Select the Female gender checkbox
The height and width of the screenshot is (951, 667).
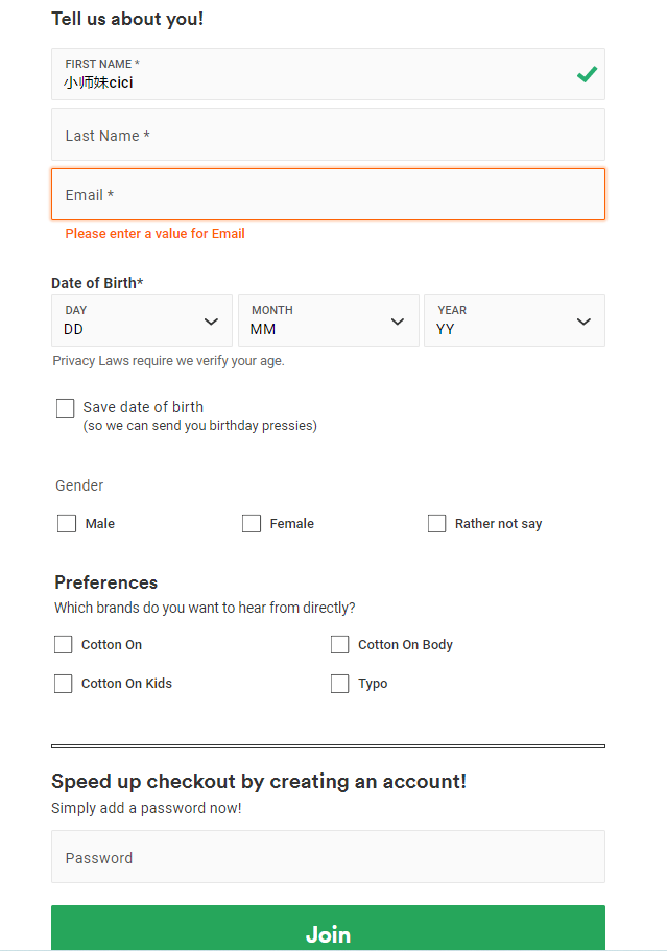[251, 523]
